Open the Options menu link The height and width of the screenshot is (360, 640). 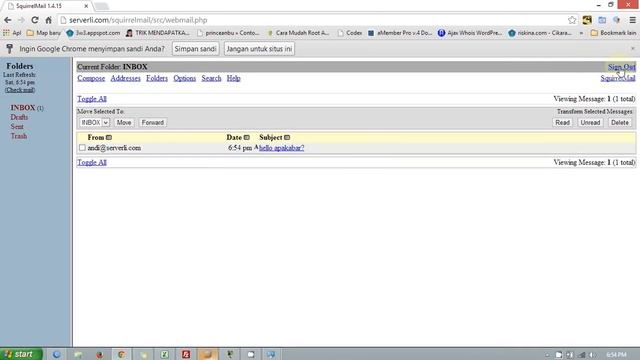(x=184, y=78)
